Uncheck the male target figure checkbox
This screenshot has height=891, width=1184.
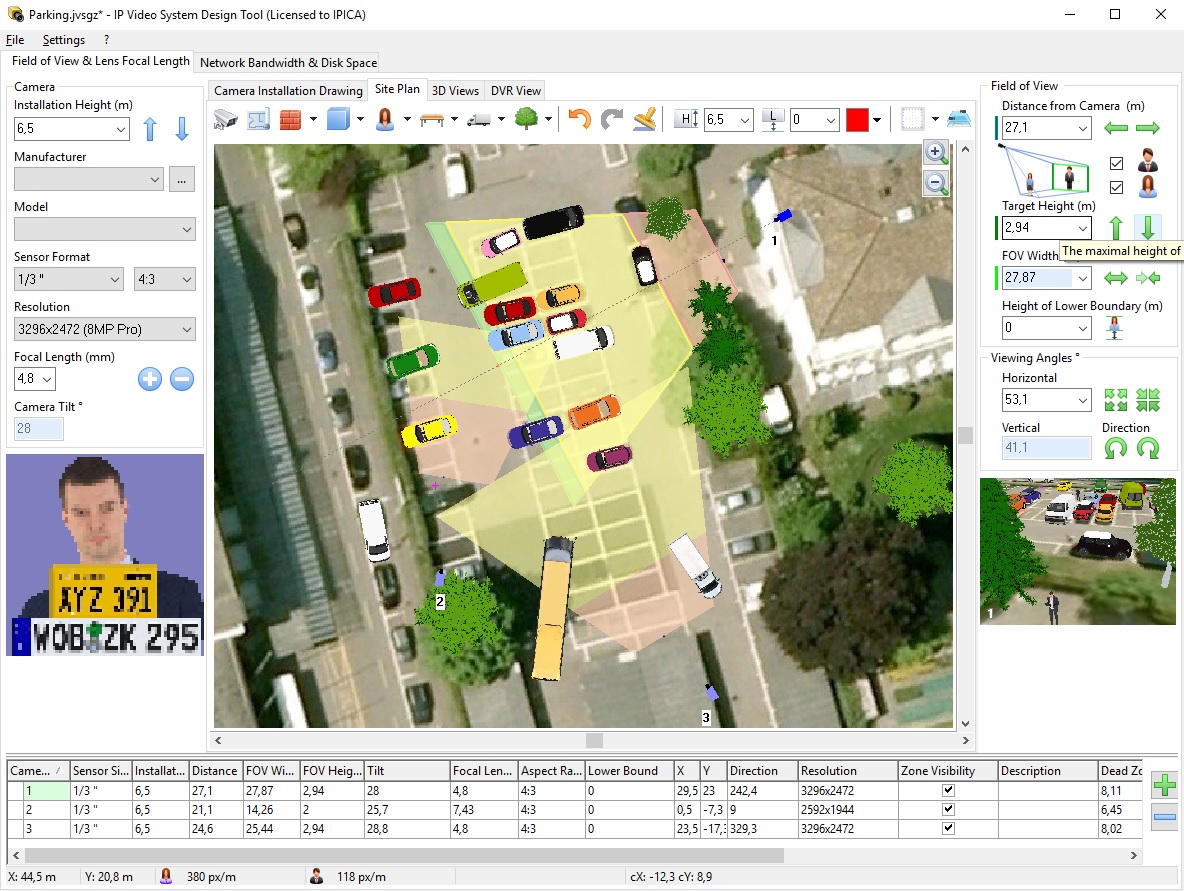coord(1116,164)
